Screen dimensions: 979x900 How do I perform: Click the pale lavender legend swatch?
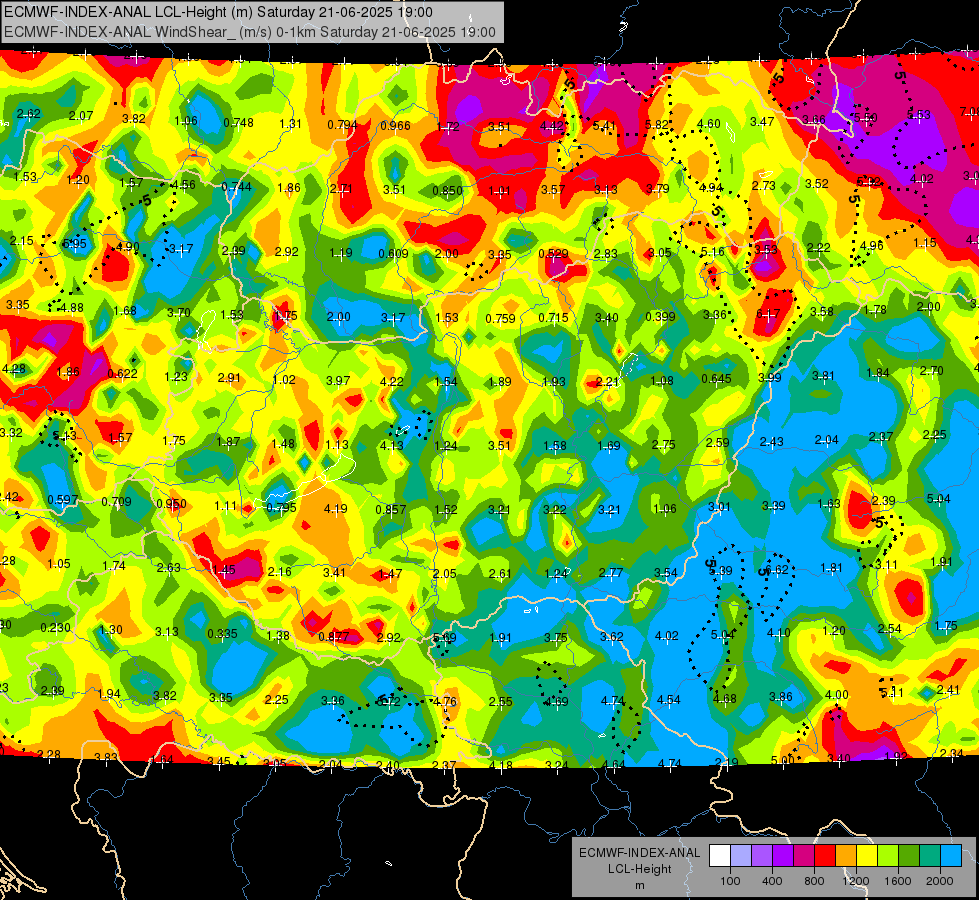741,855
